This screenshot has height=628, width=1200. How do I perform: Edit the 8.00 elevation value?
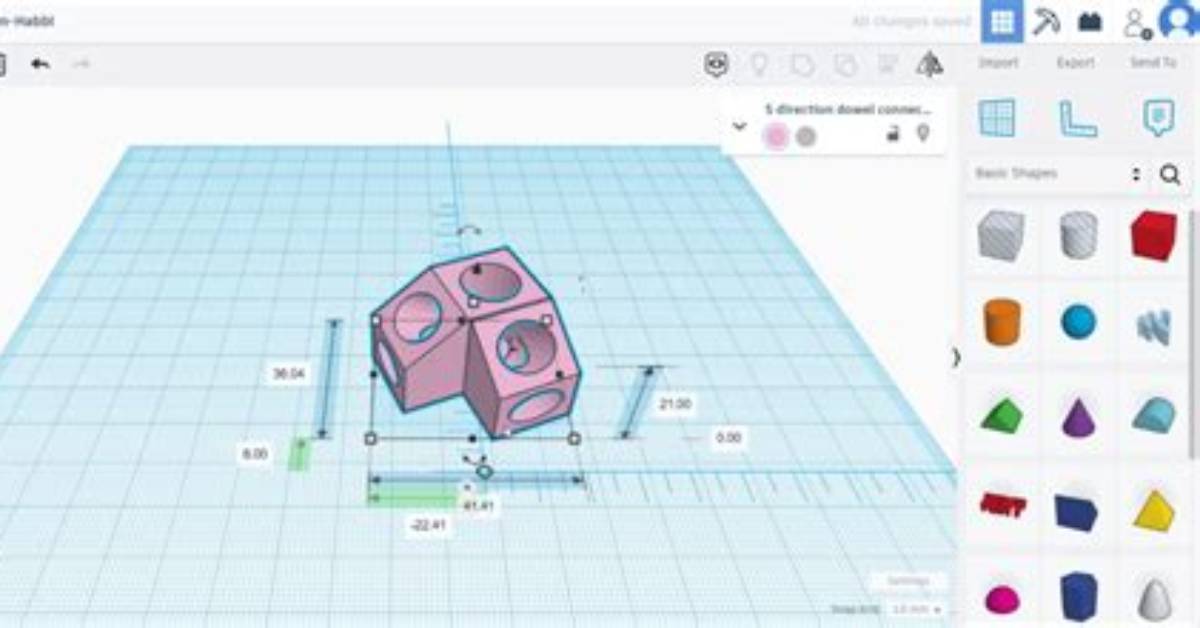click(x=255, y=454)
